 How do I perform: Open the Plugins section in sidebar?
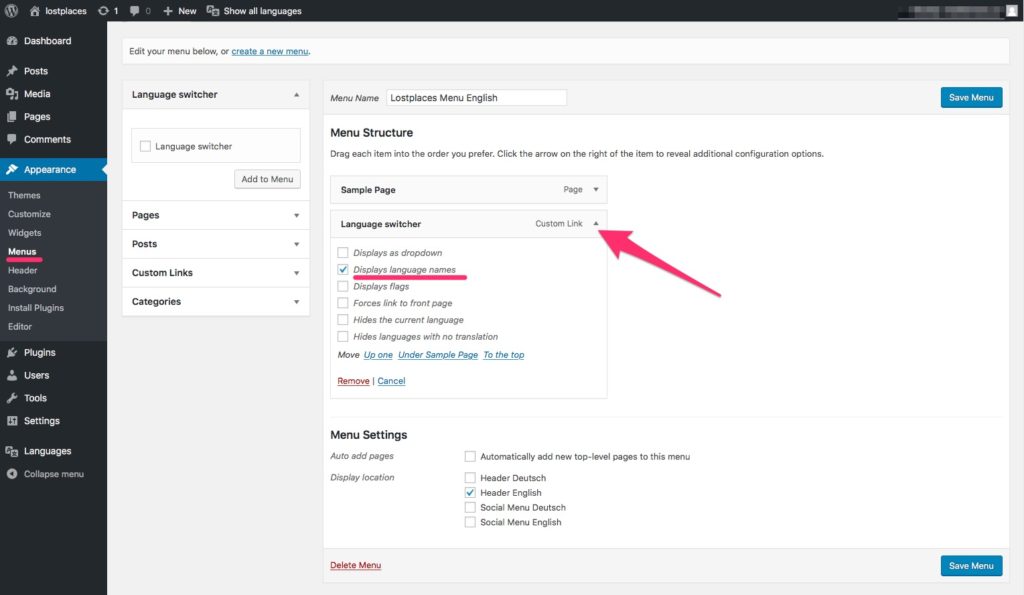[x=39, y=352]
